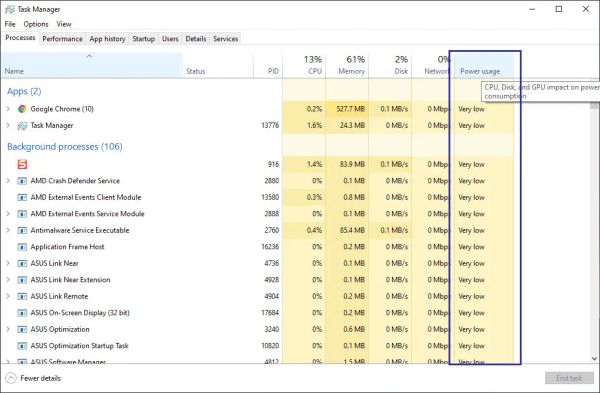Switch to the Services tab

[225, 39]
